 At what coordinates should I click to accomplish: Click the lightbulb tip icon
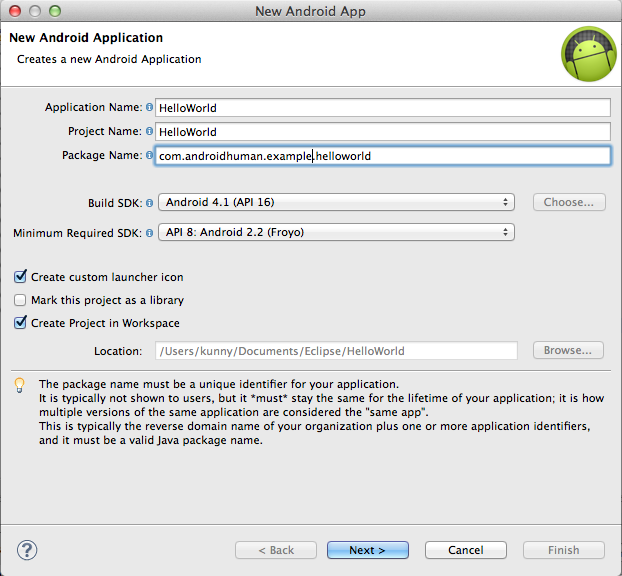click(x=19, y=385)
